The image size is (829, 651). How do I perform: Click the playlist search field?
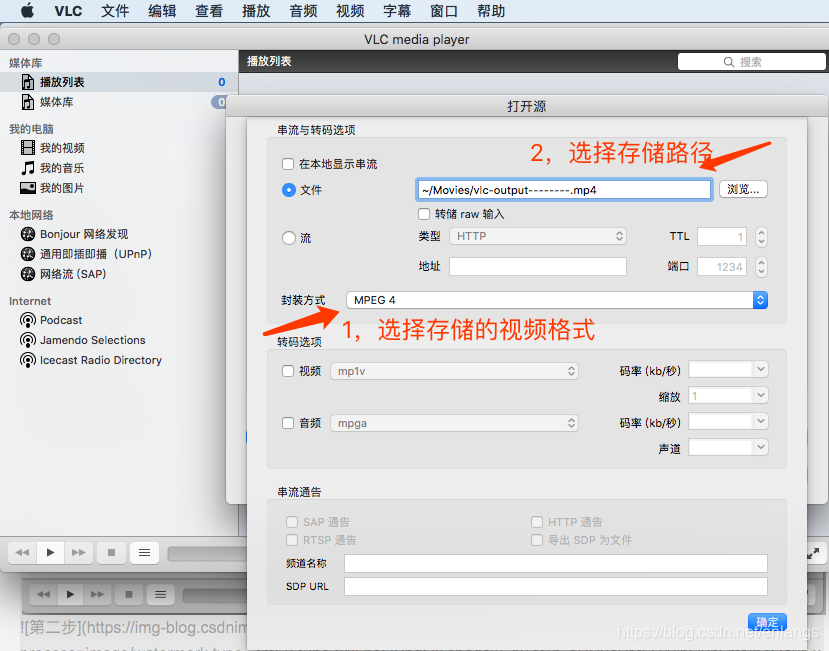tap(751, 62)
